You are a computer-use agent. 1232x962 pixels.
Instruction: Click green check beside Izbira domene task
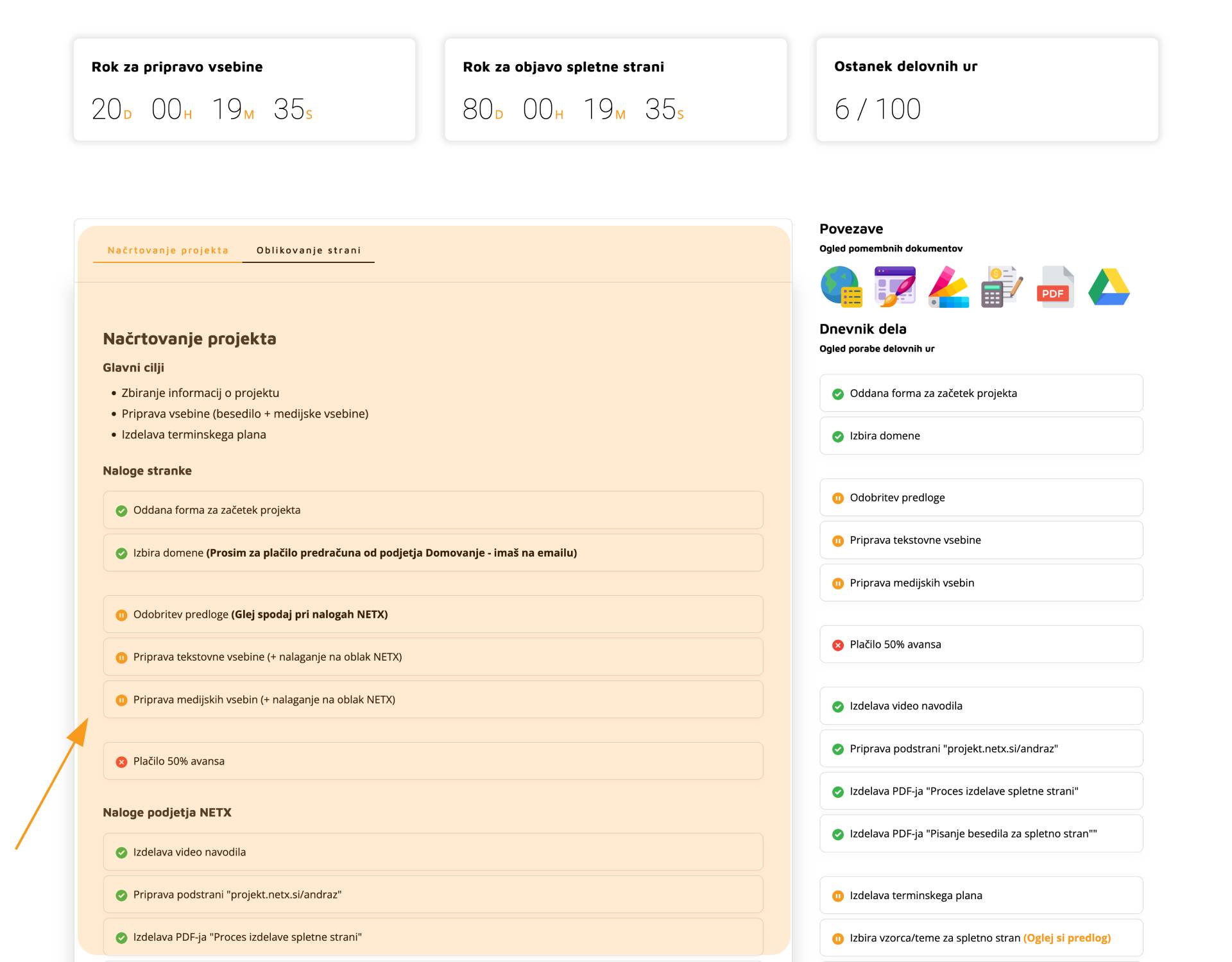(x=121, y=553)
